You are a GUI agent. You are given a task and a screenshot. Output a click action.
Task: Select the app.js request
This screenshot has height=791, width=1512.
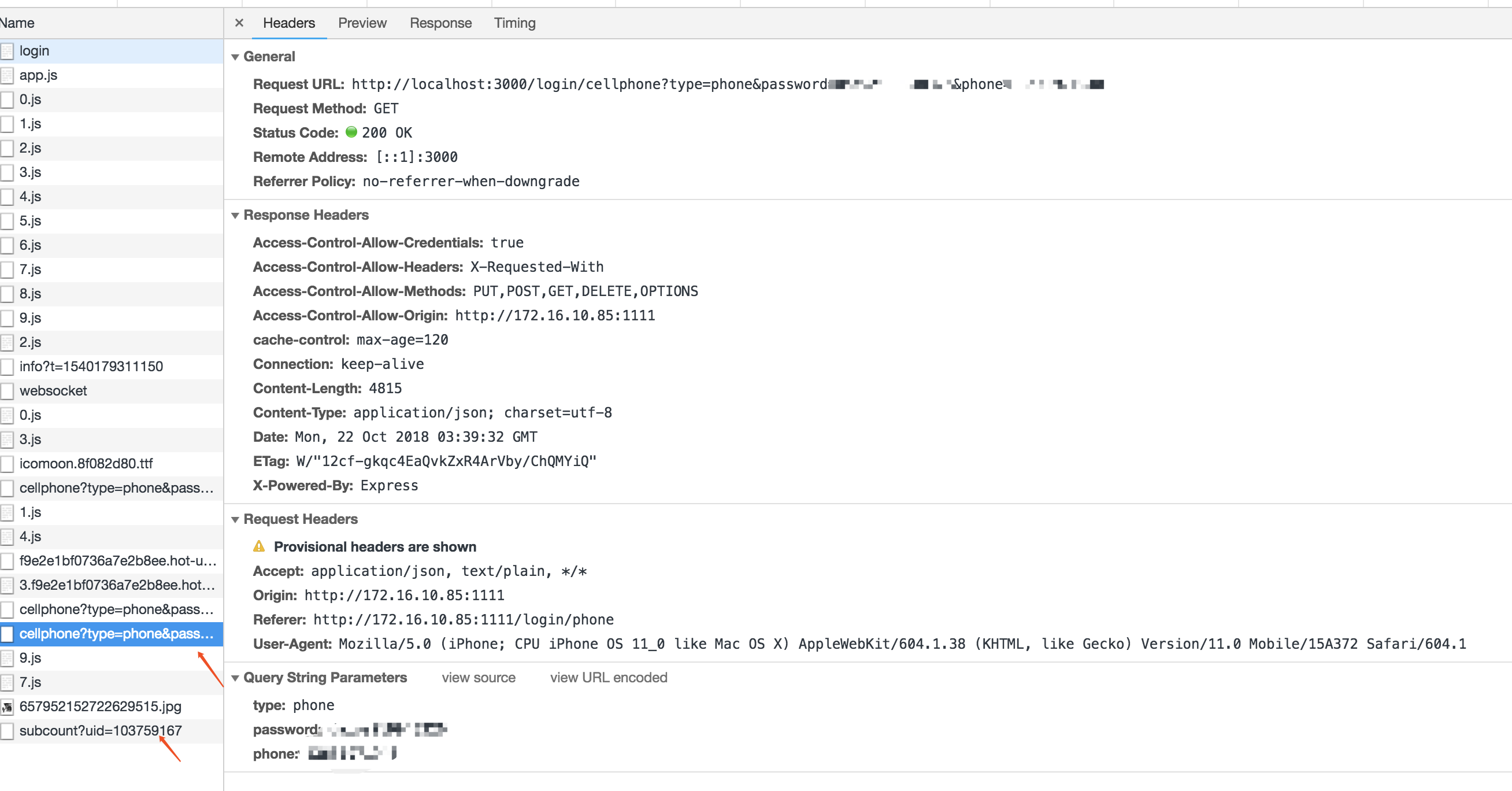[112, 75]
